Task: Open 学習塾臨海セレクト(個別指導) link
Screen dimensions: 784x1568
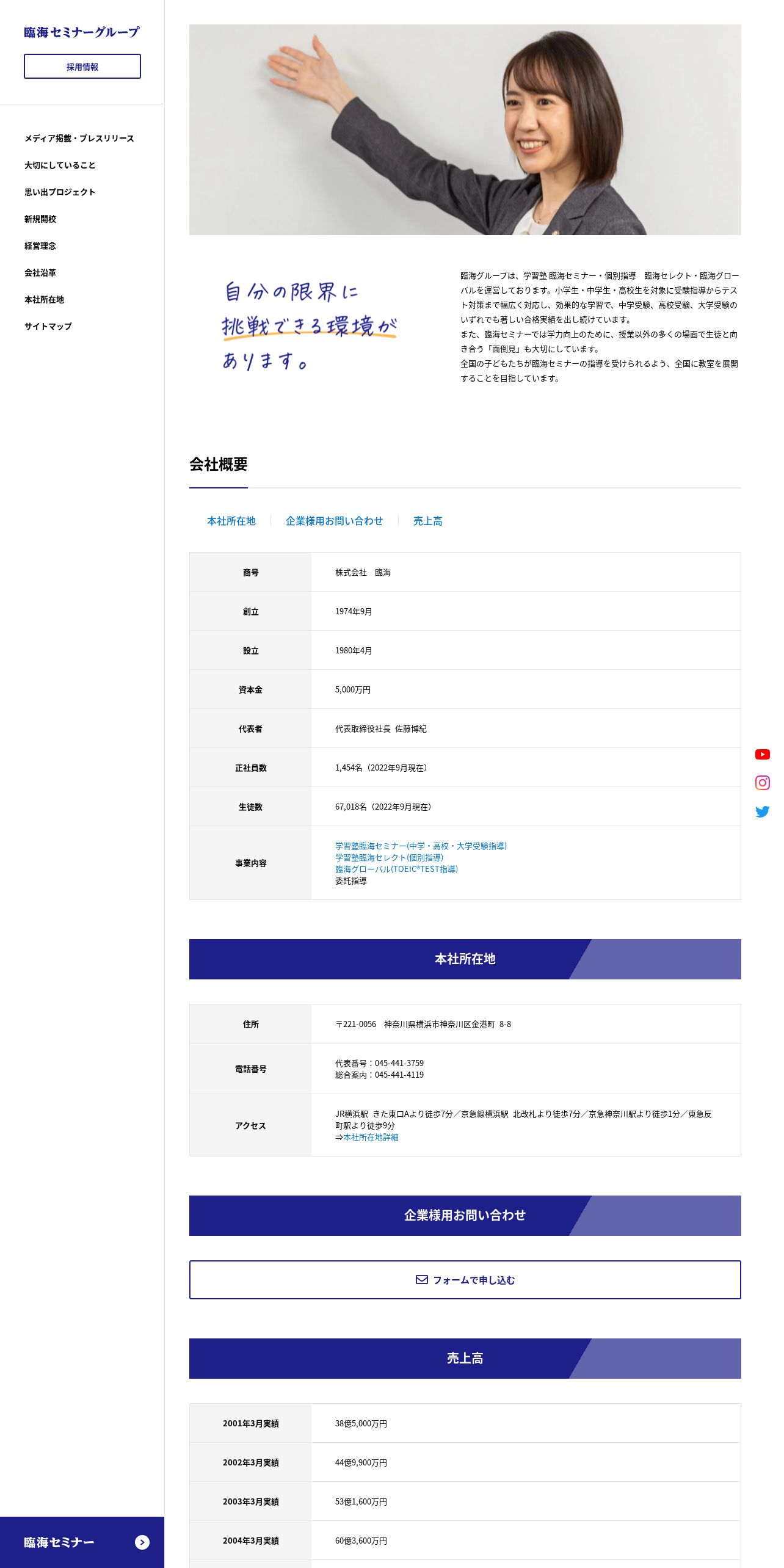Action: tap(389, 857)
